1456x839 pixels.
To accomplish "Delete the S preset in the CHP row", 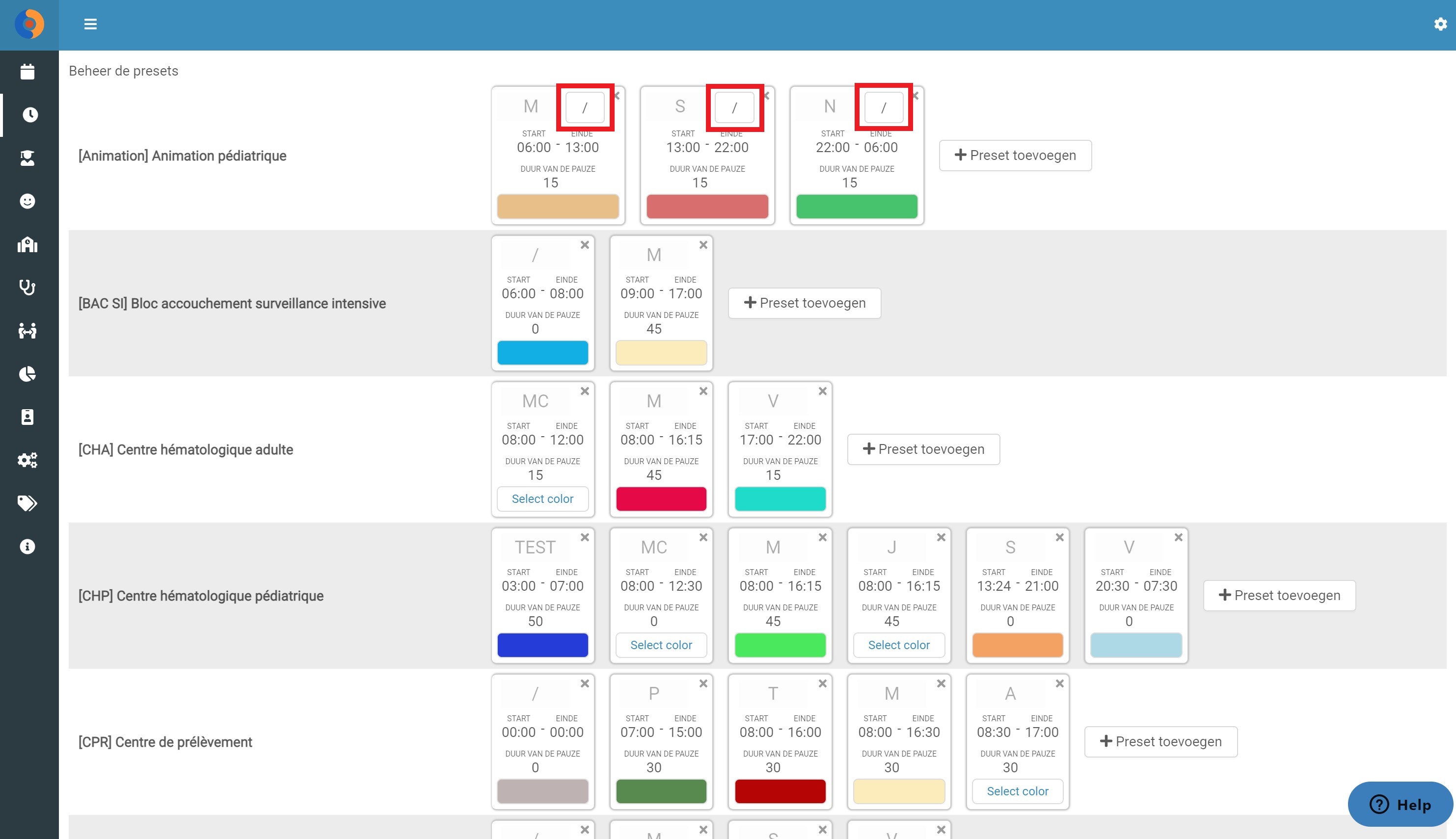I will (1059, 537).
